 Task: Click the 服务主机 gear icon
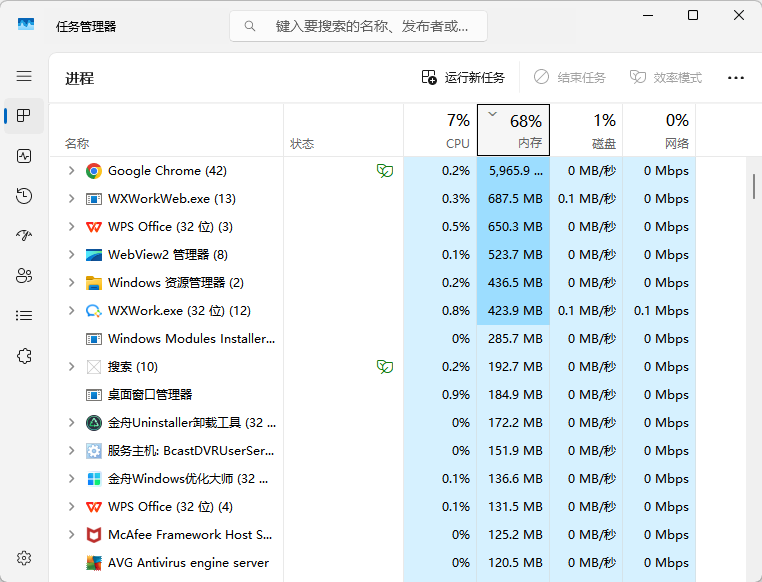click(94, 451)
